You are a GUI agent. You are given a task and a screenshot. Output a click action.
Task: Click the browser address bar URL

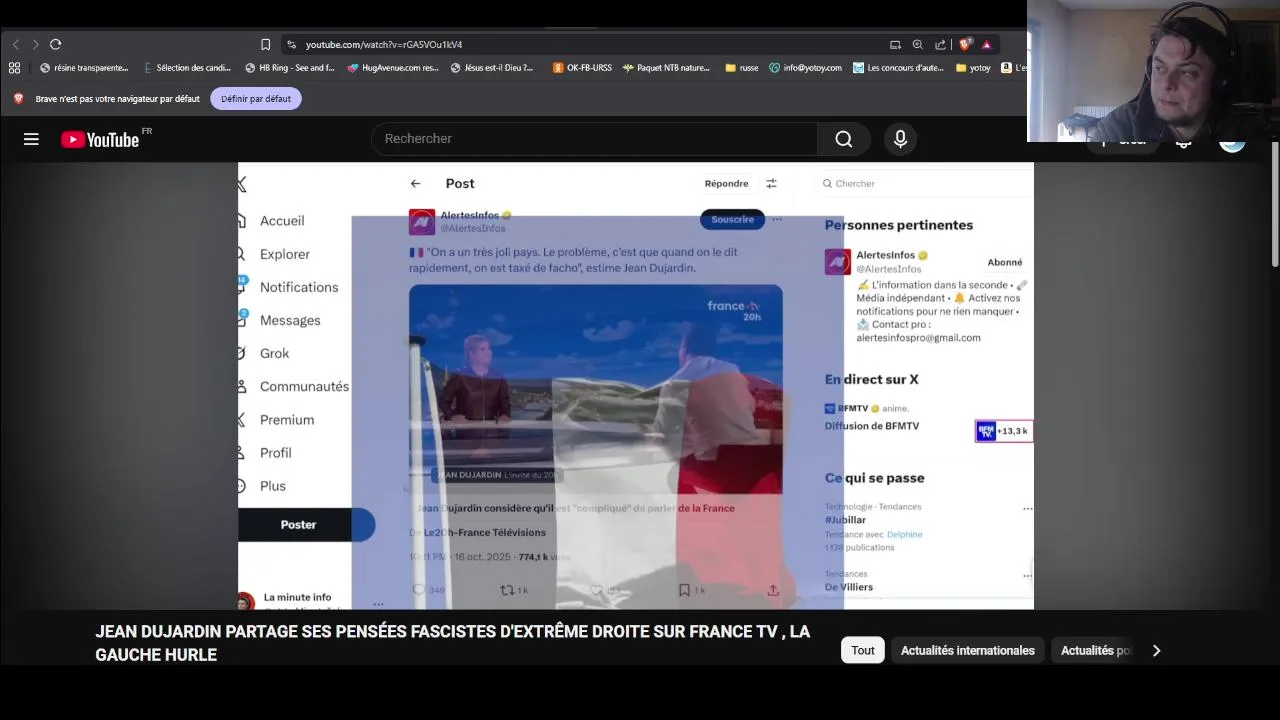click(x=384, y=44)
